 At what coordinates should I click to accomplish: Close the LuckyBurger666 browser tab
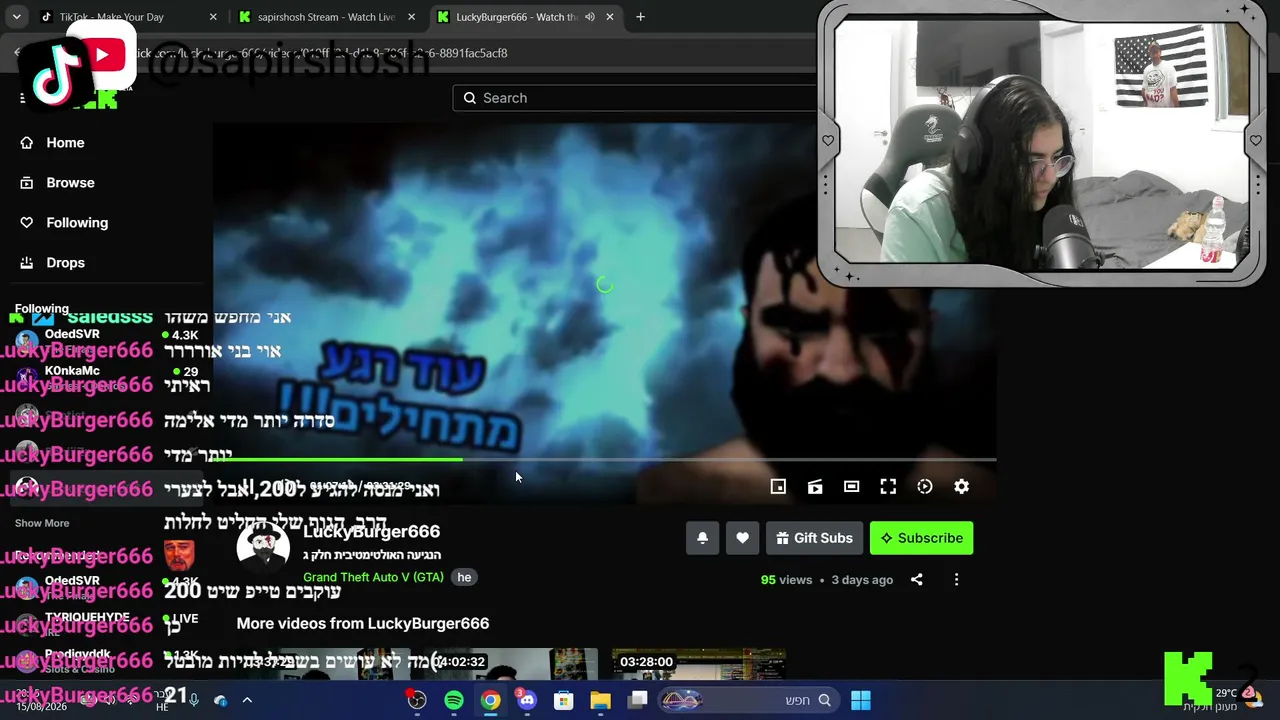[x=610, y=17]
